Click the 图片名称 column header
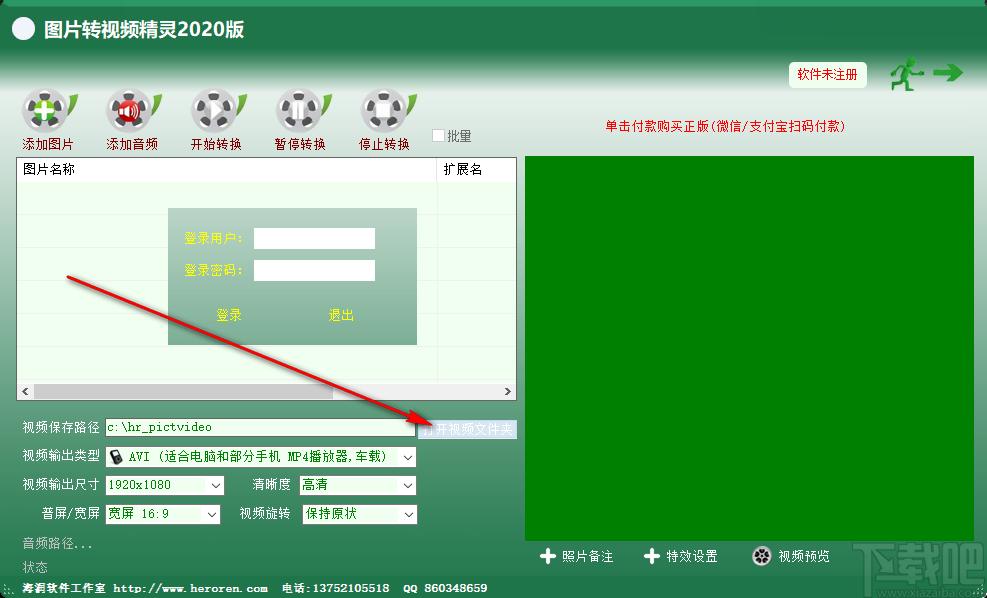 227,169
